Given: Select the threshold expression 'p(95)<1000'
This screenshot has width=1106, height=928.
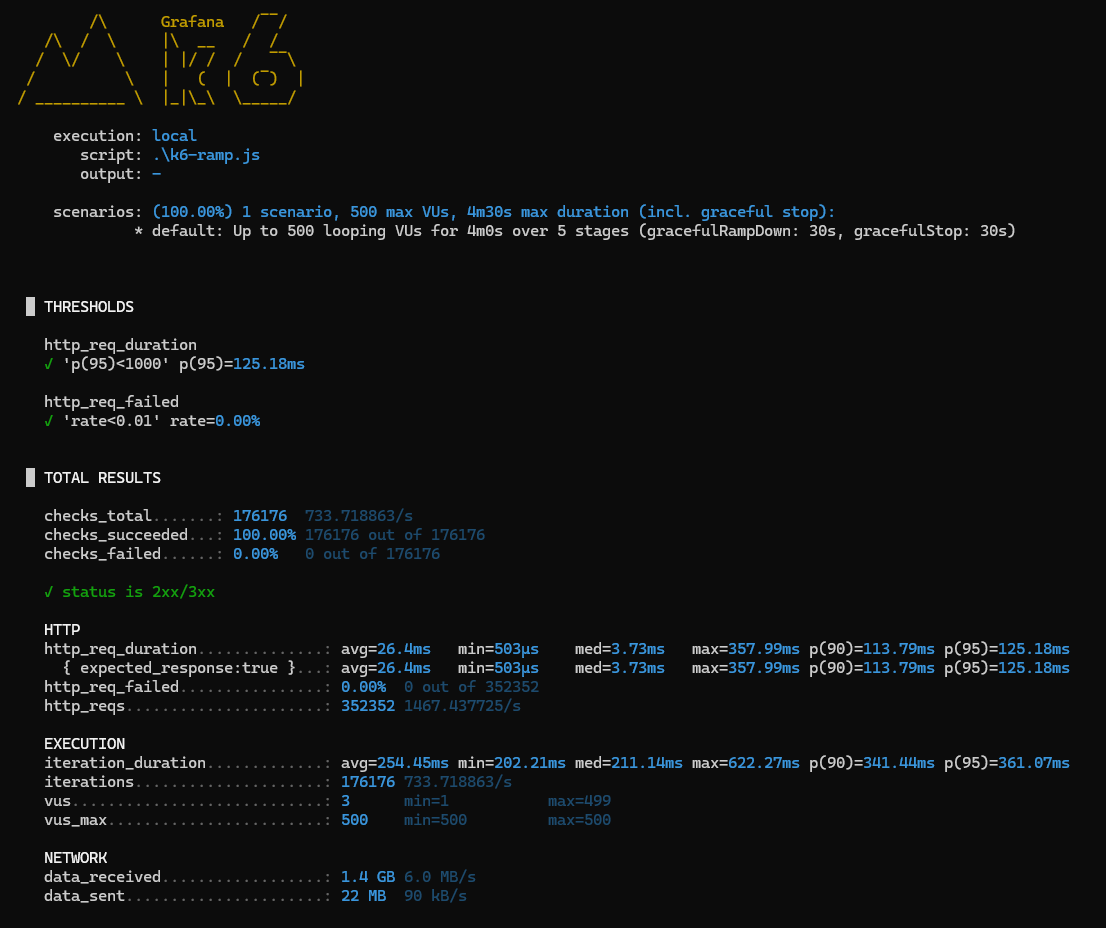Looking at the screenshot, I should coord(116,364).
